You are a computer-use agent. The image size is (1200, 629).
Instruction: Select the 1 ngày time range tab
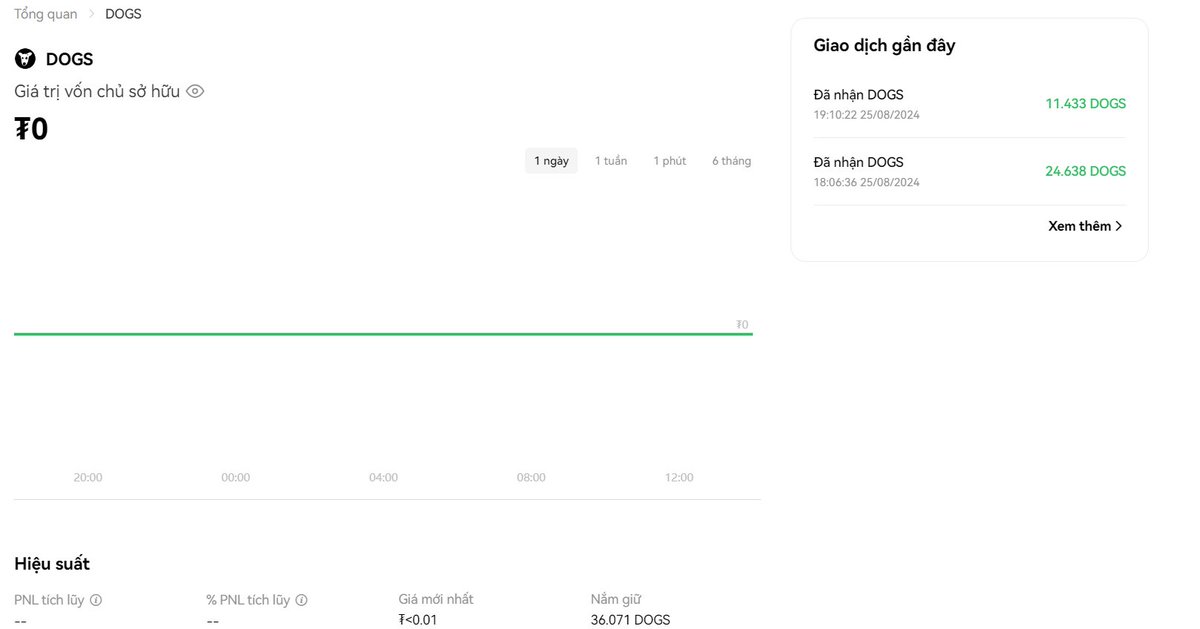(x=551, y=161)
